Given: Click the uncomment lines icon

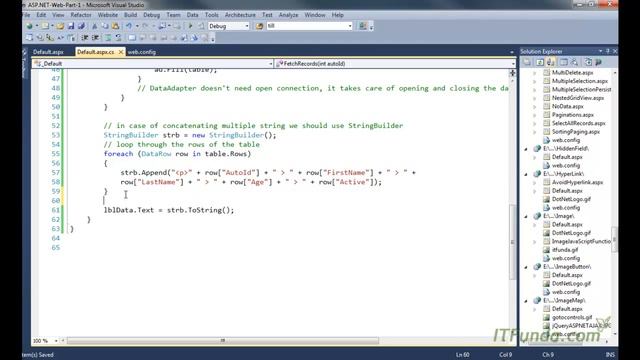Looking at the screenshot, I should (118, 38).
